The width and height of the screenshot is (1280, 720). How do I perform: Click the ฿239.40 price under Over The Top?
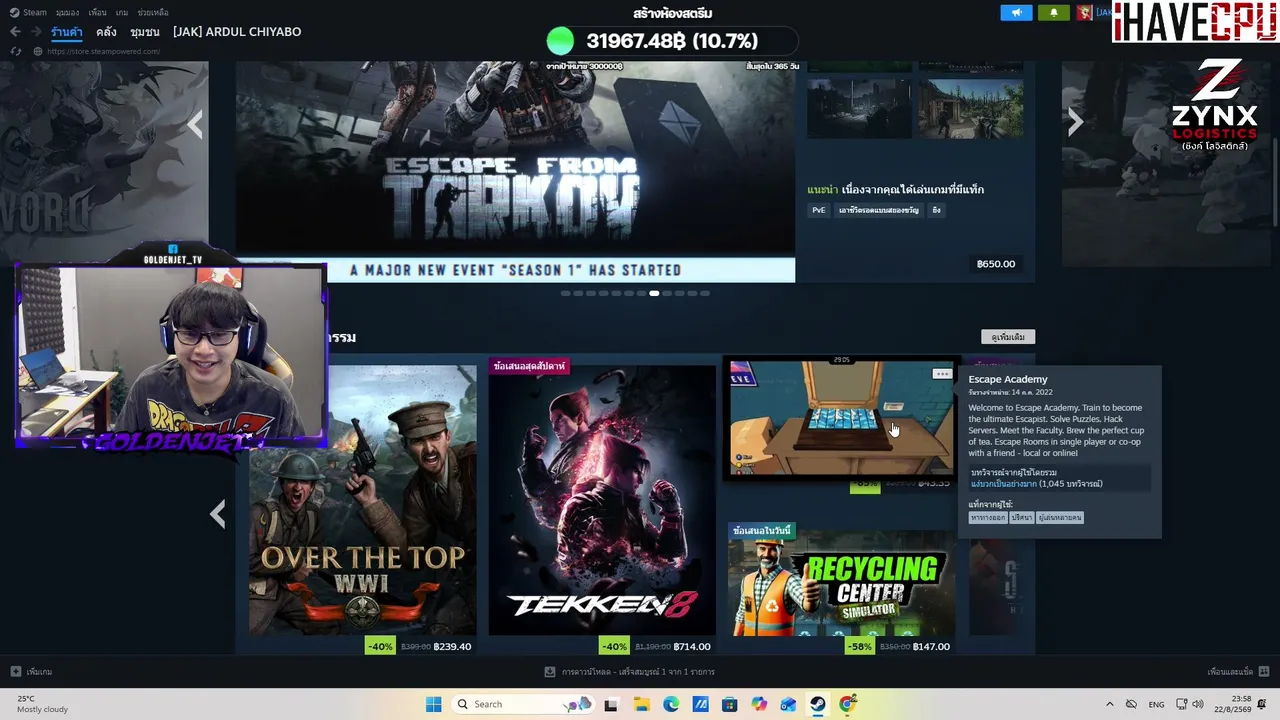[x=452, y=646]
